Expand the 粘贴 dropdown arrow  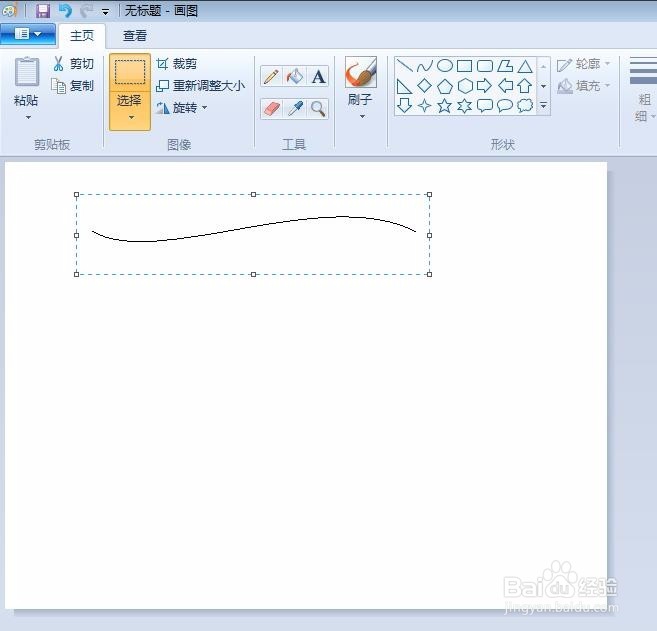(28, 118)
